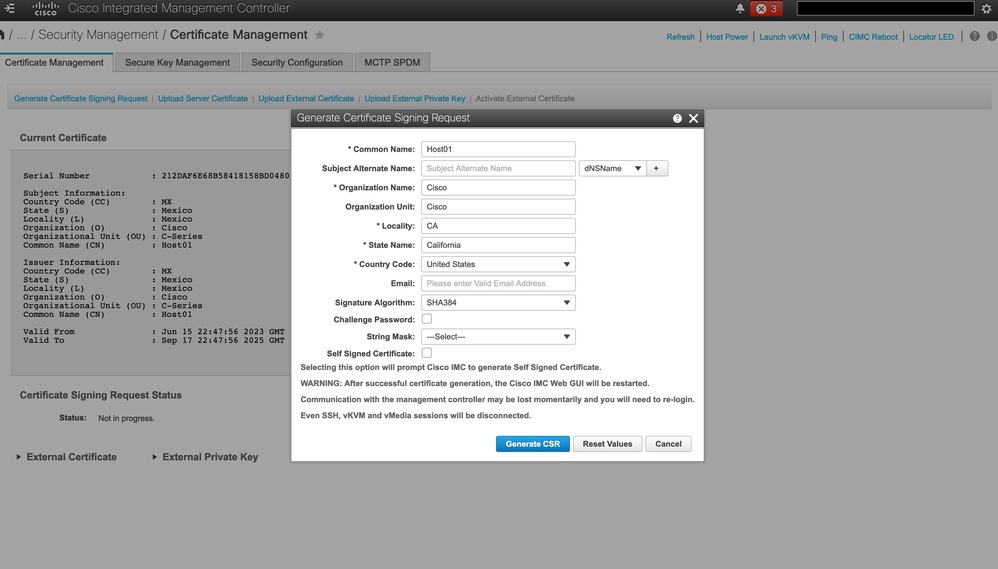Open the settings gear icon
Viewport: 998px width, 569px height.
point(987,8)
